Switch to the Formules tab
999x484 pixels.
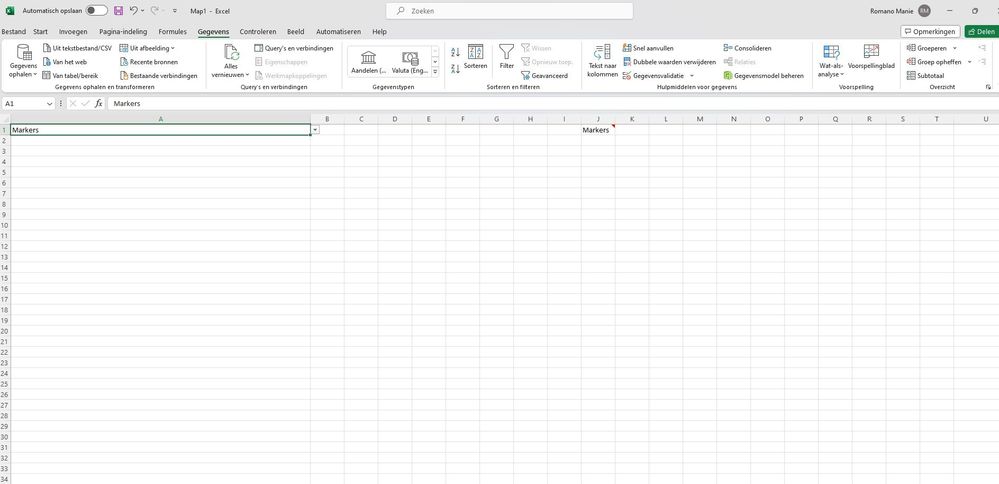[173, 31]
